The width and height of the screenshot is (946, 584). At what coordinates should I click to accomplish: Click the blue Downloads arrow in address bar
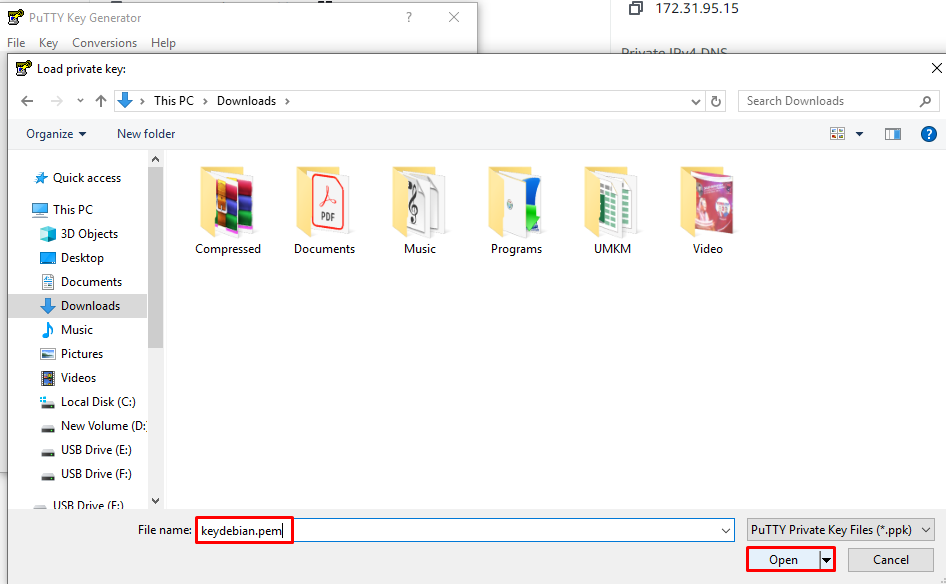125,100
